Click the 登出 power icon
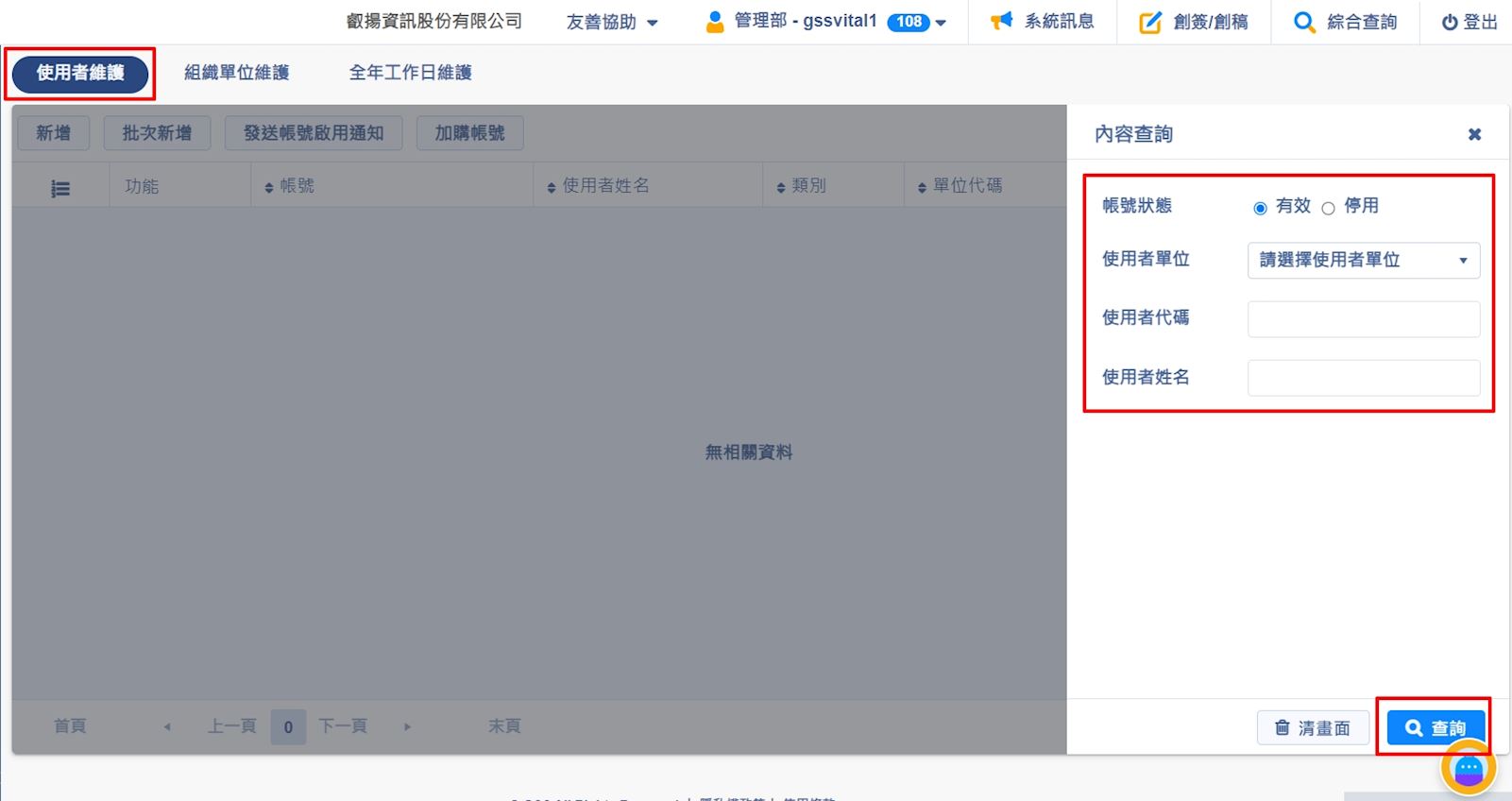The height and width of the screenshot is (801, 1512). (1449, 23)
